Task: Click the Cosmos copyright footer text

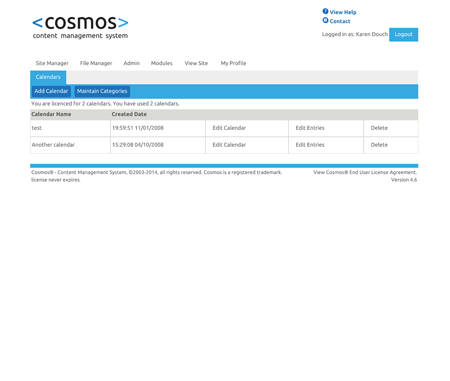Action: tap(156, 172)
